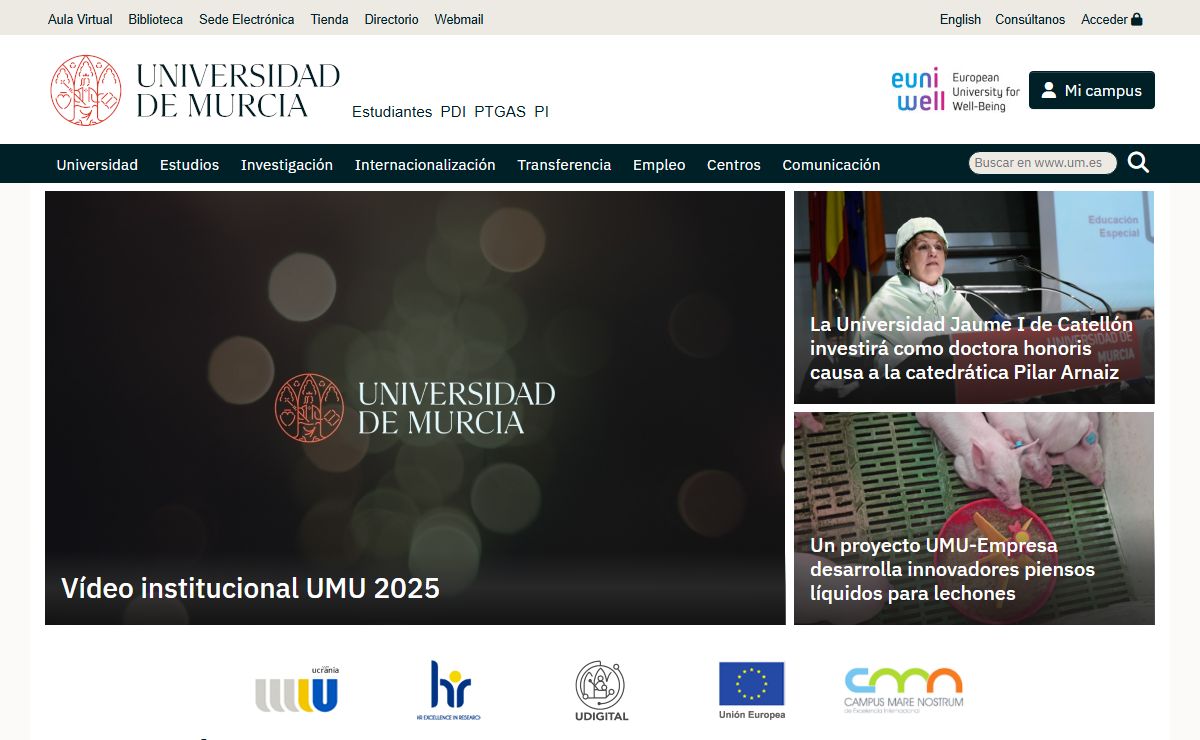Focus the Buscar en www.um.es search field
The width and height of the screenshot is (1200, 740).
(1043, 163)
